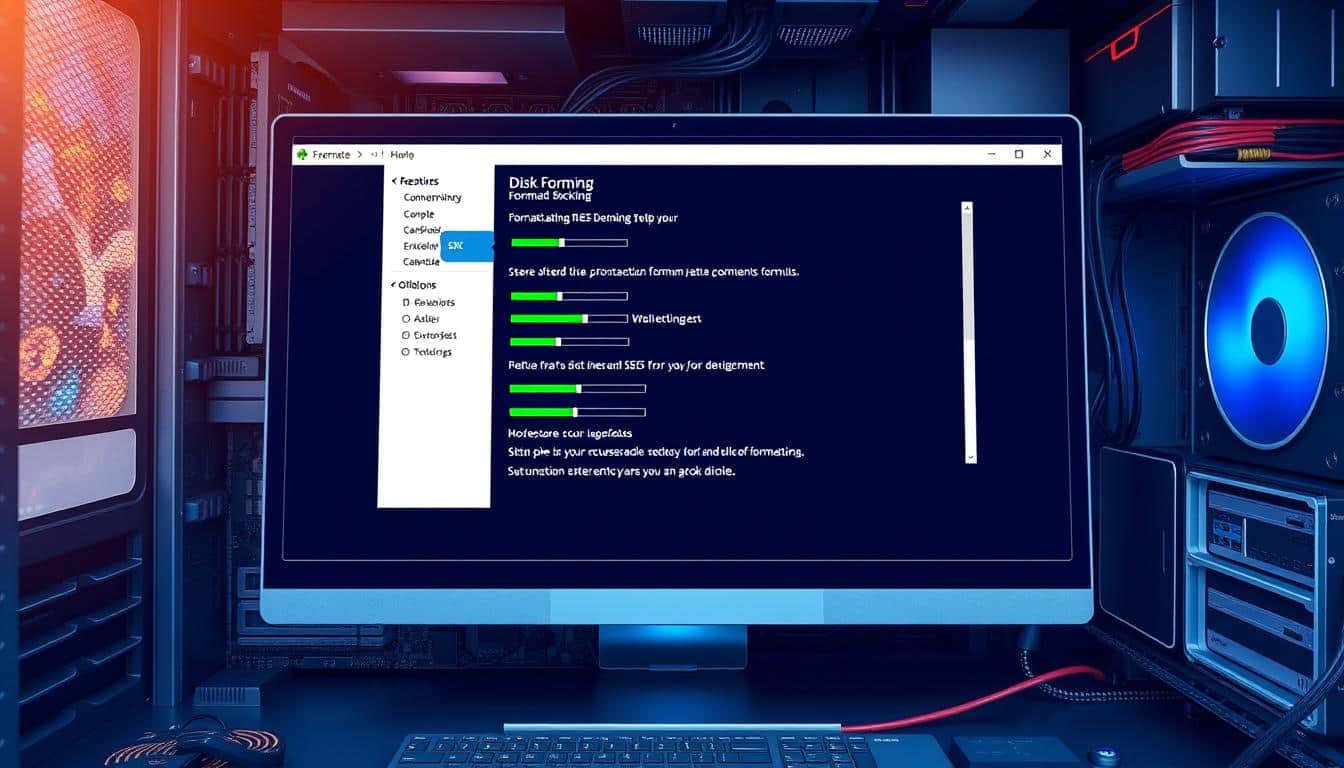Click the 'Disk Forming' heading
1344x768 pixels.
click(x=551, y=183)
